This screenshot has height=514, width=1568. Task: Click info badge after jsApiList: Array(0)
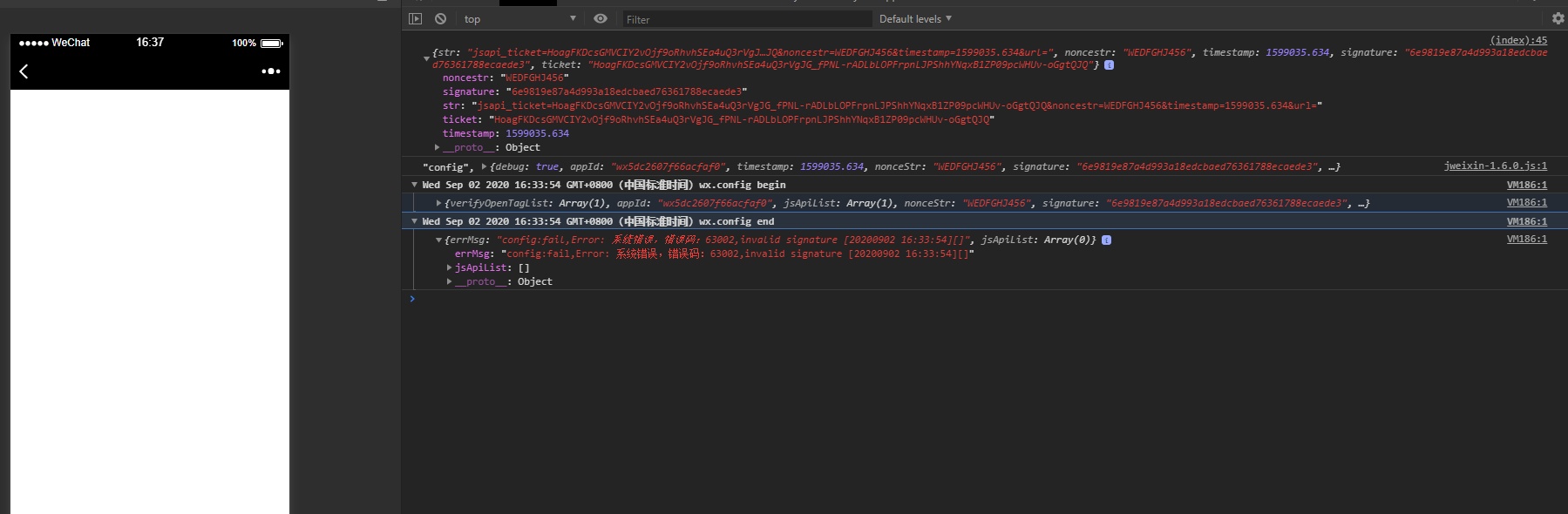(x=1106, y=240)
